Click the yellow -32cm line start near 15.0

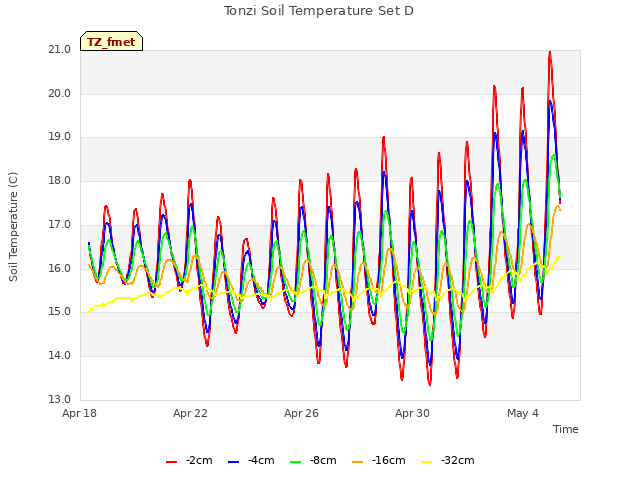(89, 311)
